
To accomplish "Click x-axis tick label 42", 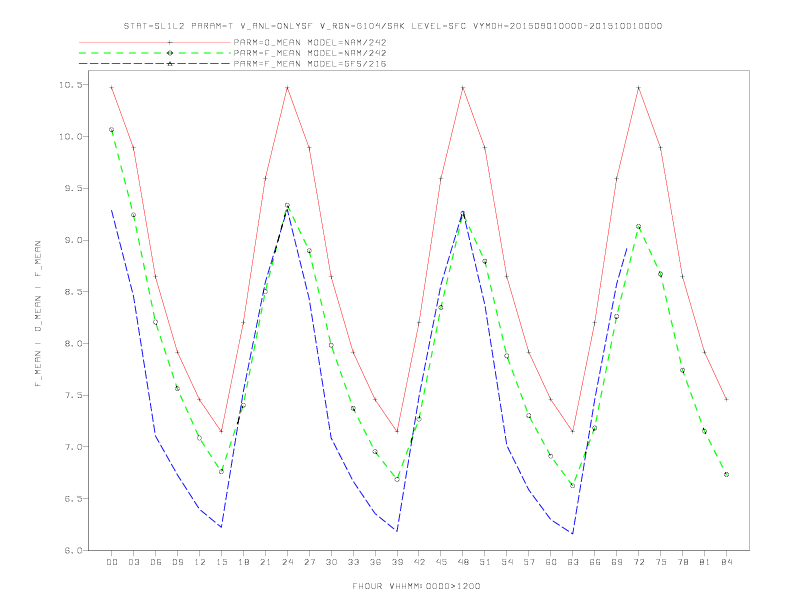I will click(419, 562).
